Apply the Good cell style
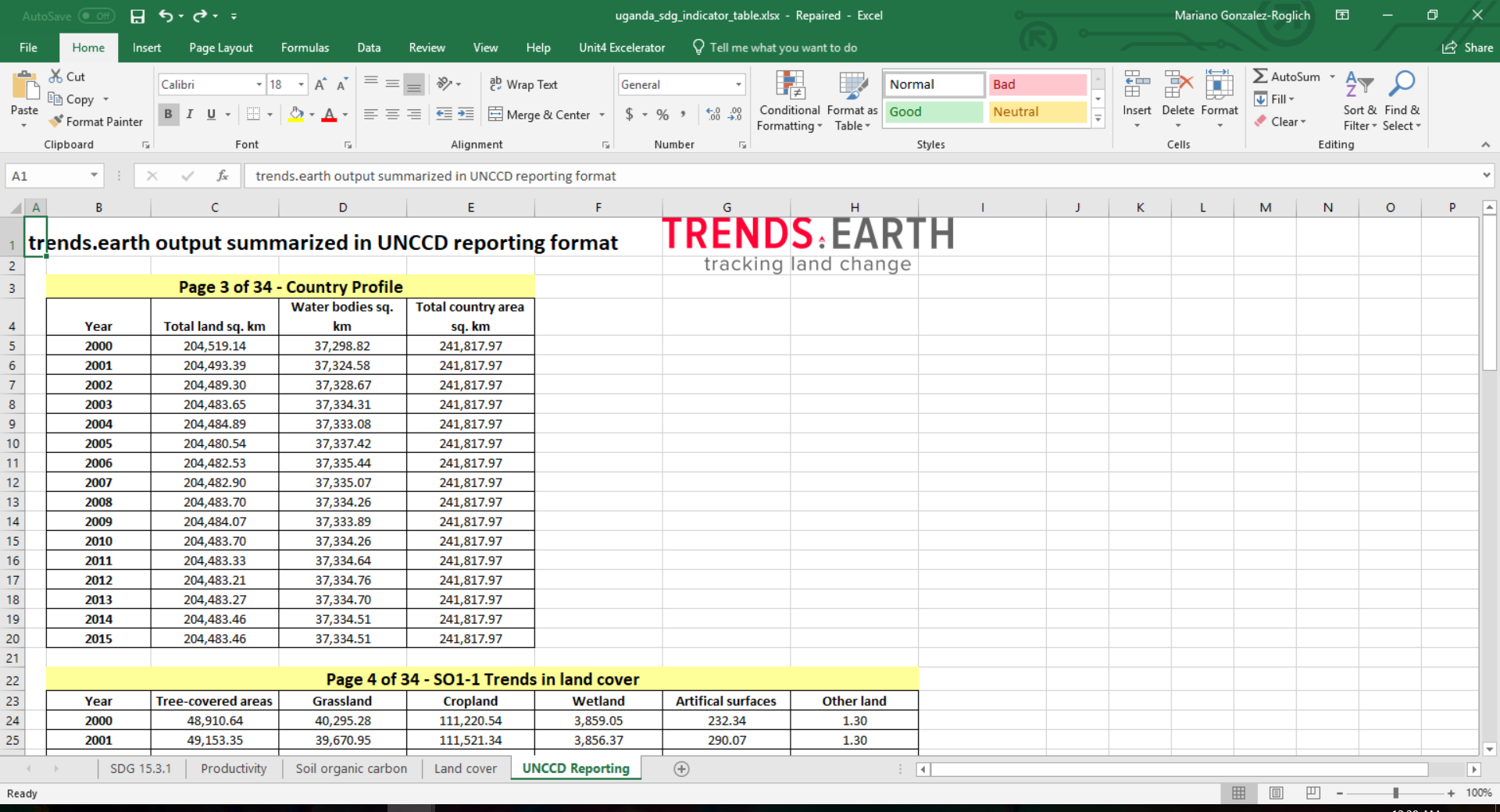 (x=932, y=112)
